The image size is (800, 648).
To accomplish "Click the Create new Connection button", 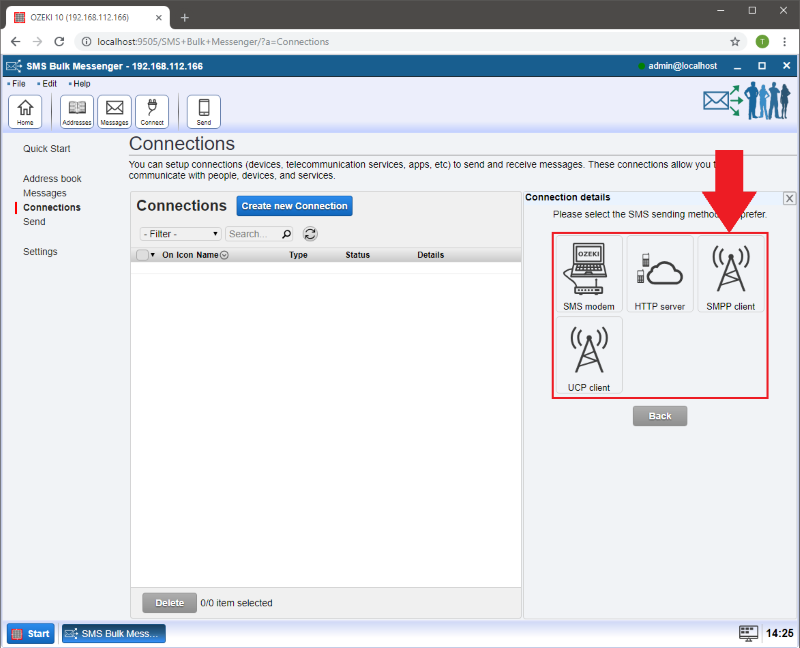I will pyautogui.click(x=294, y=206).
